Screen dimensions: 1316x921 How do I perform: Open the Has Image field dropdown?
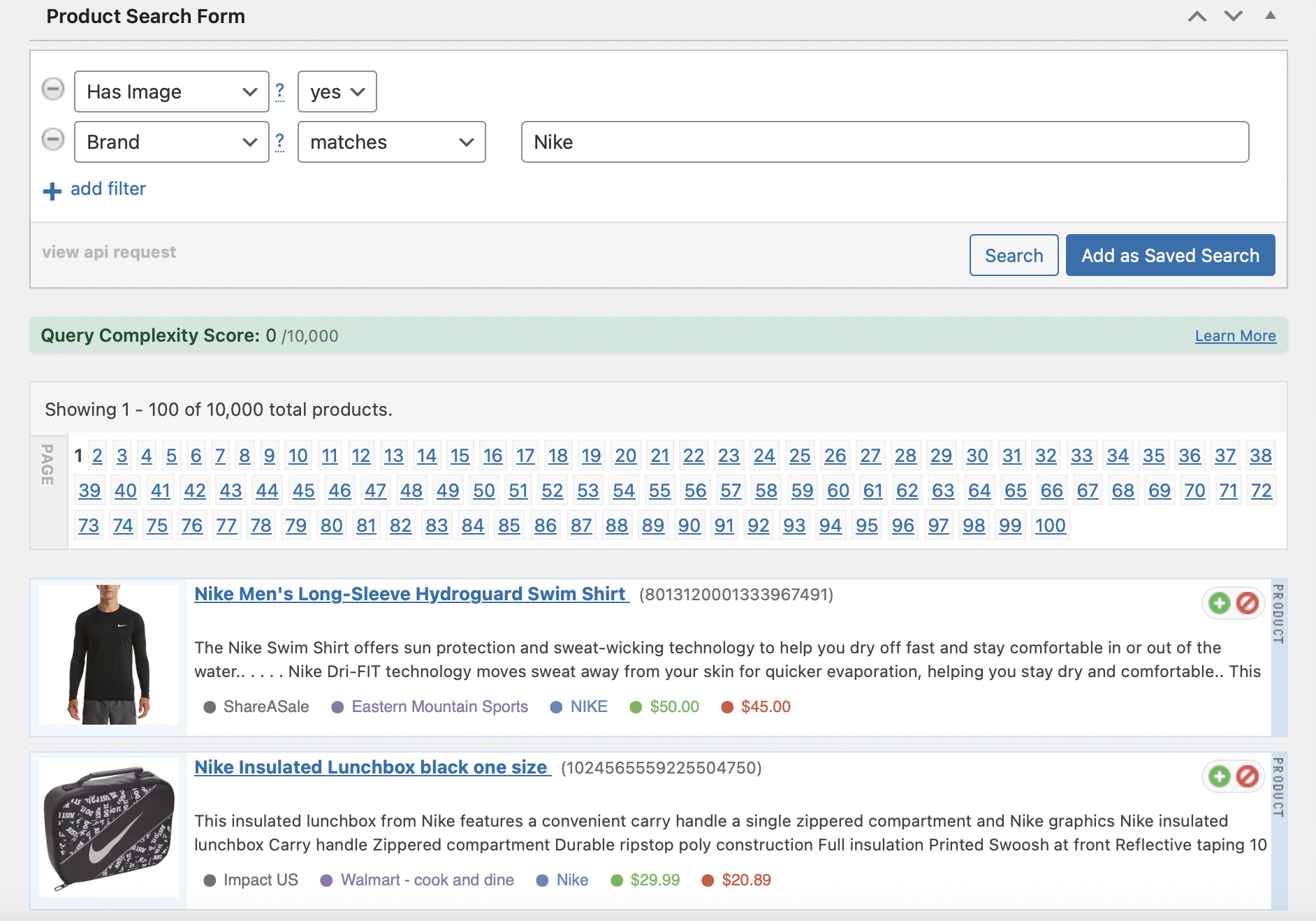click(x=172, y=92)
